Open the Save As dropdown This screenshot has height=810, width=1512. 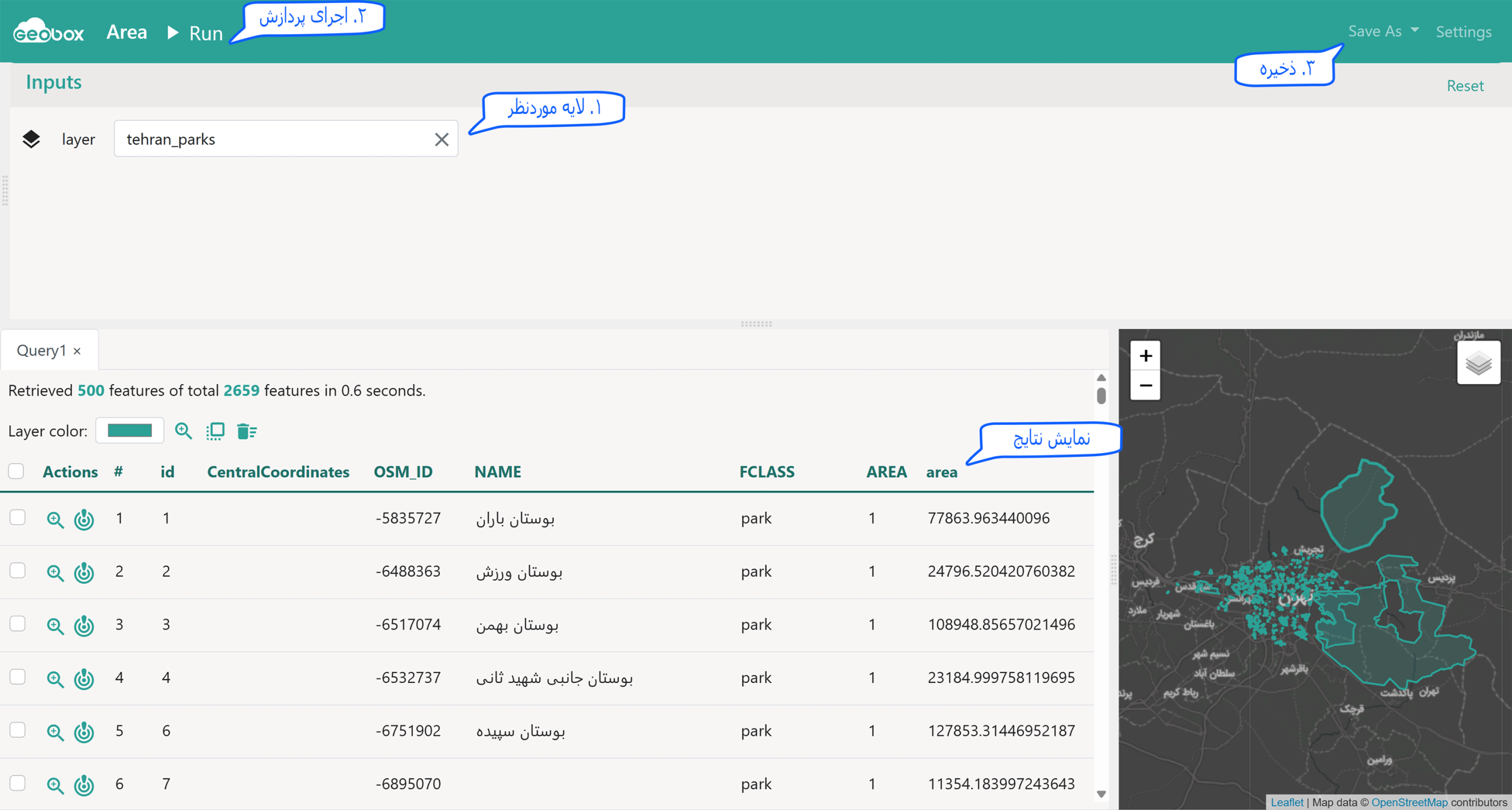click(x=1383, y=31)
